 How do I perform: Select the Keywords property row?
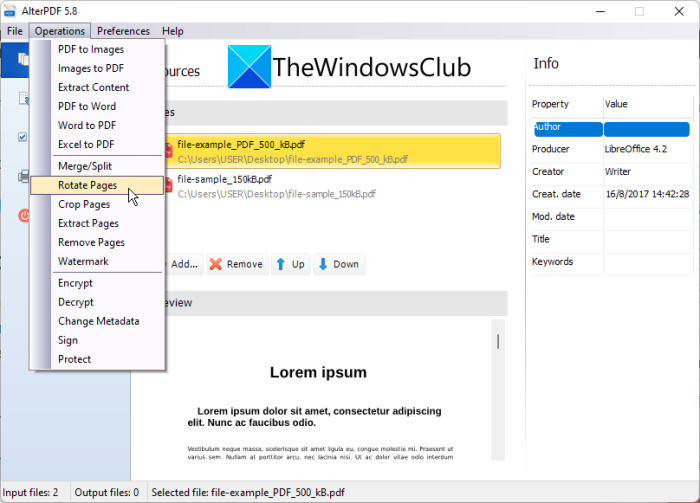tap(612, 262)
